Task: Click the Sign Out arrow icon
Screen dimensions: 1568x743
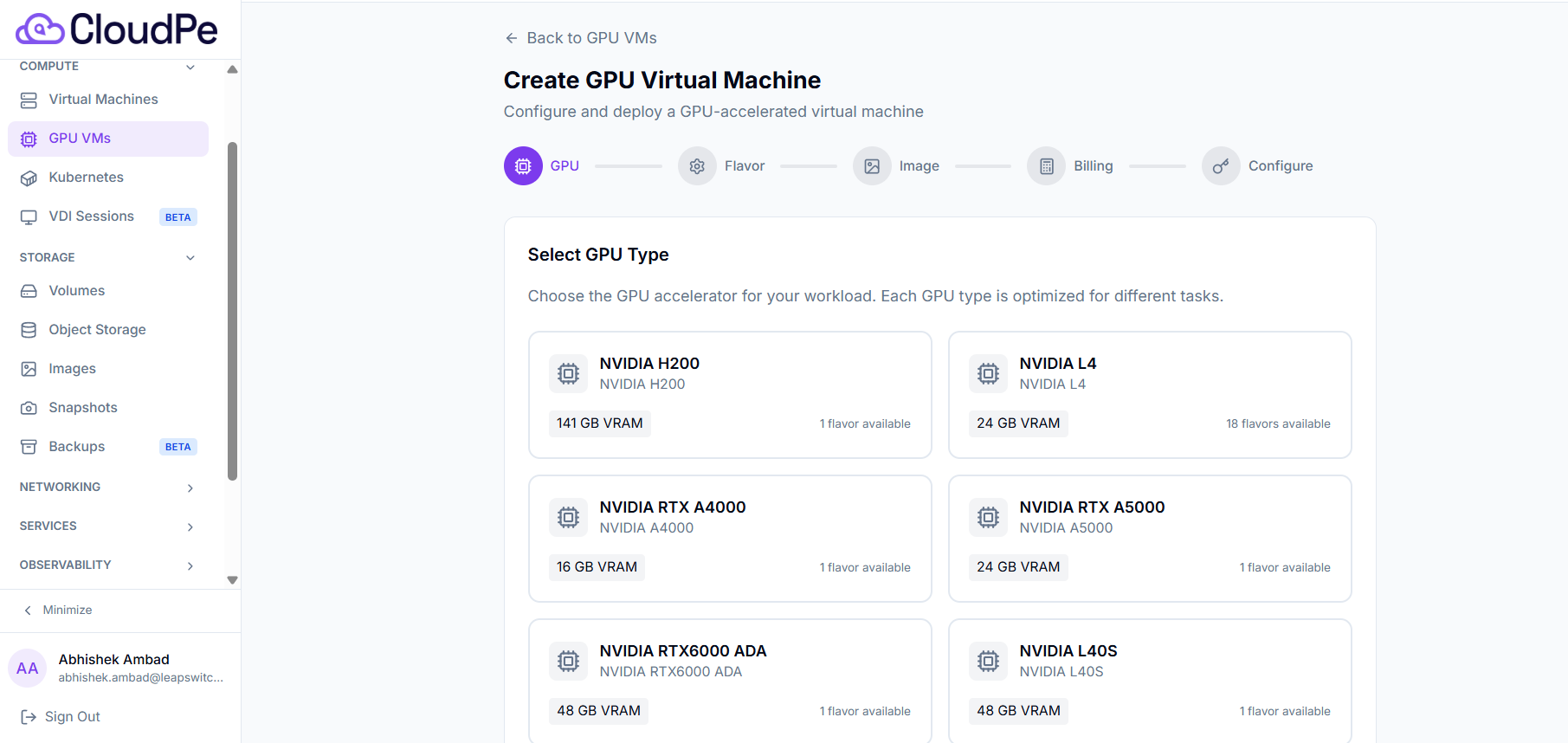Action: pos(29,717)
